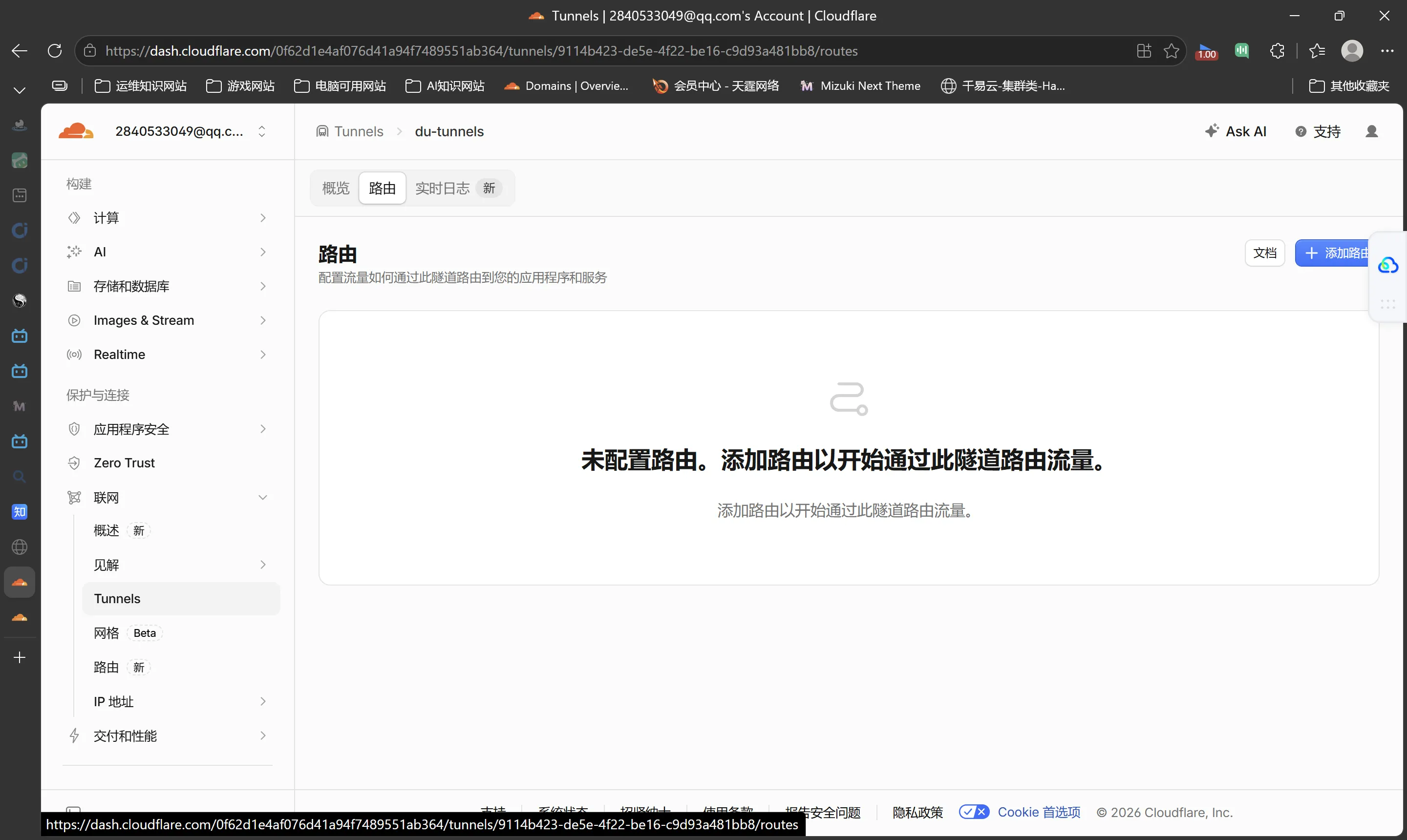1407x840 pixels.
Task: Click the red 1.00 extension badge icon
Action: 1206,51
